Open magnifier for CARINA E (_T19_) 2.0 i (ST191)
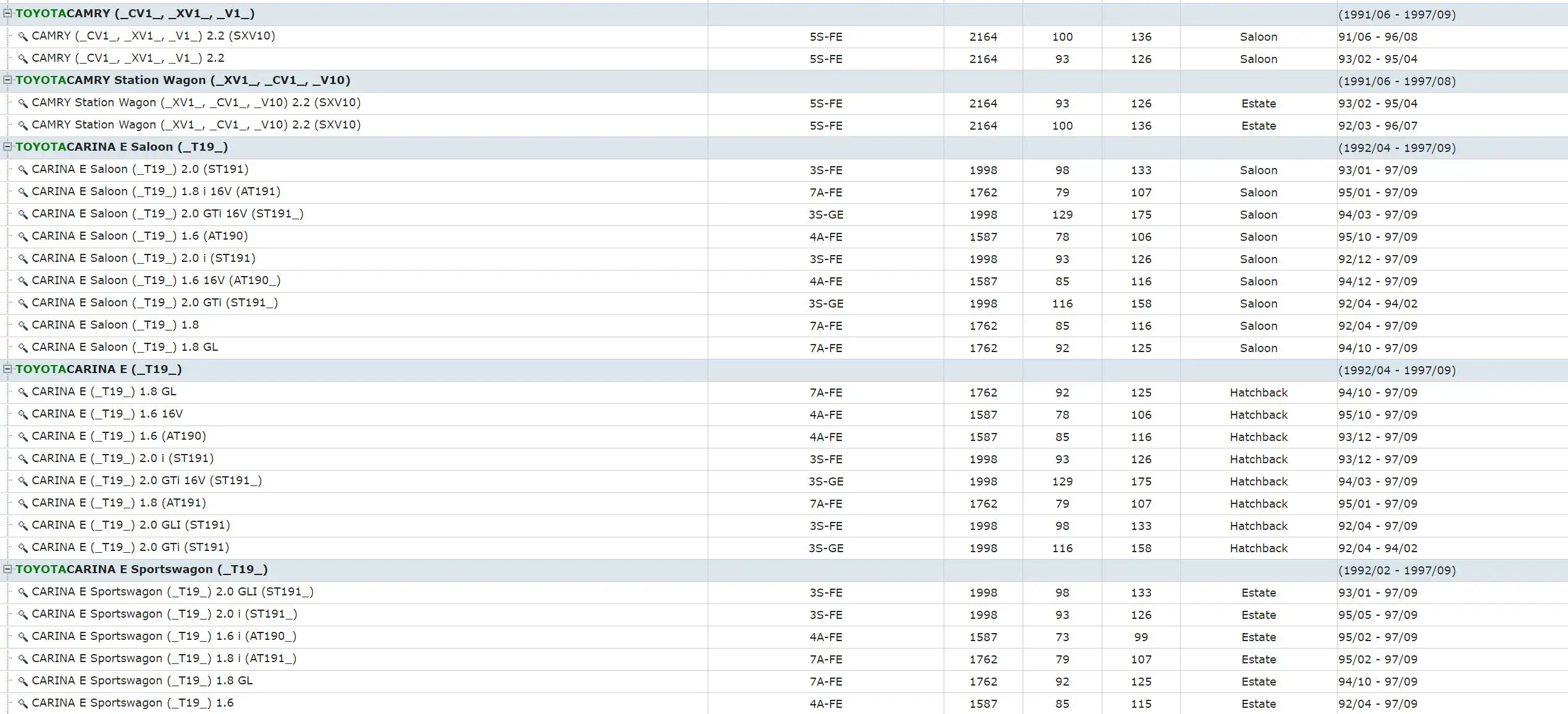The image size is (1568, 714). coord(23,459)
